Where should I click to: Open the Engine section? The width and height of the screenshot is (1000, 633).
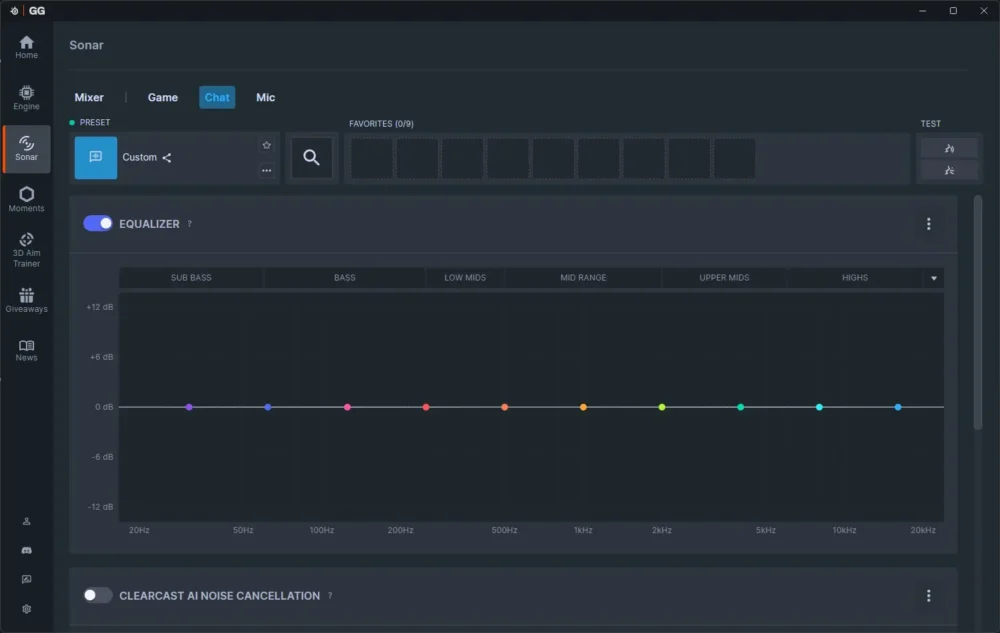pyautogui.click(x=26, y=98)
